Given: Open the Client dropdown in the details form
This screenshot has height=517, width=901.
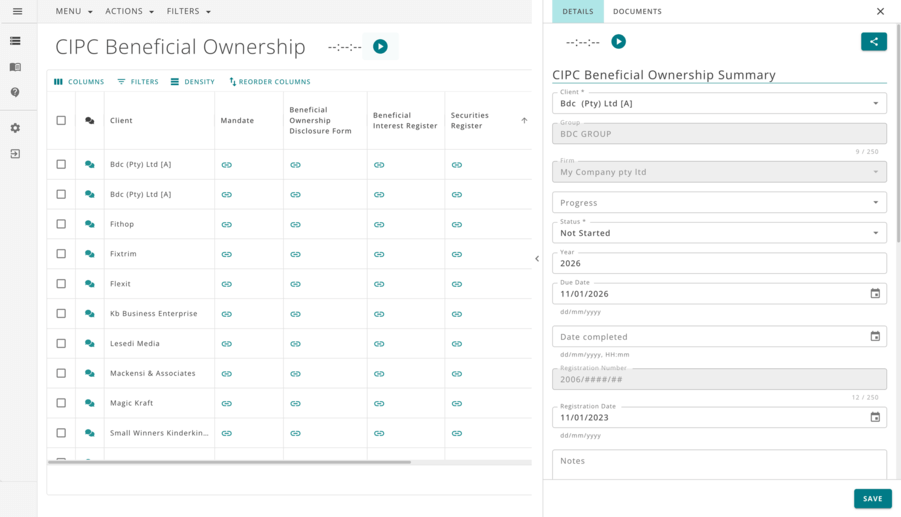Looking at the screenshot, I should 718,104.
